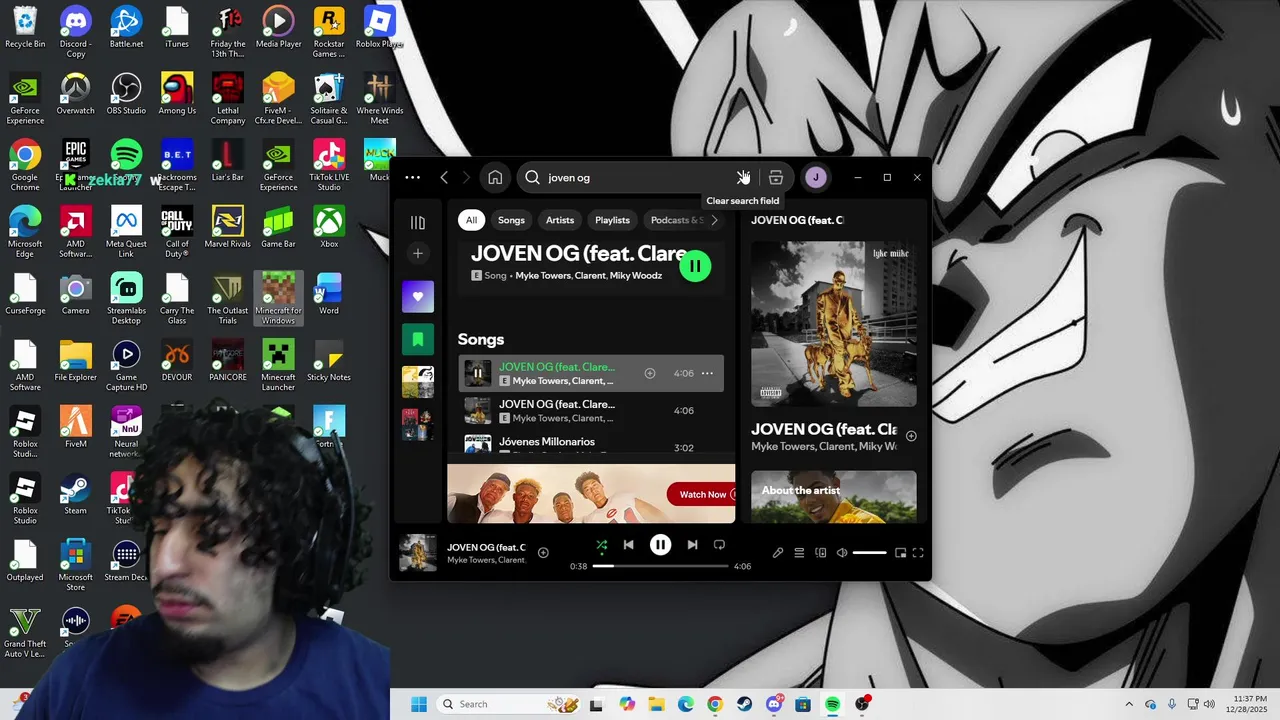
Task: Toggle repeat mode
Action: pos(719,545)
